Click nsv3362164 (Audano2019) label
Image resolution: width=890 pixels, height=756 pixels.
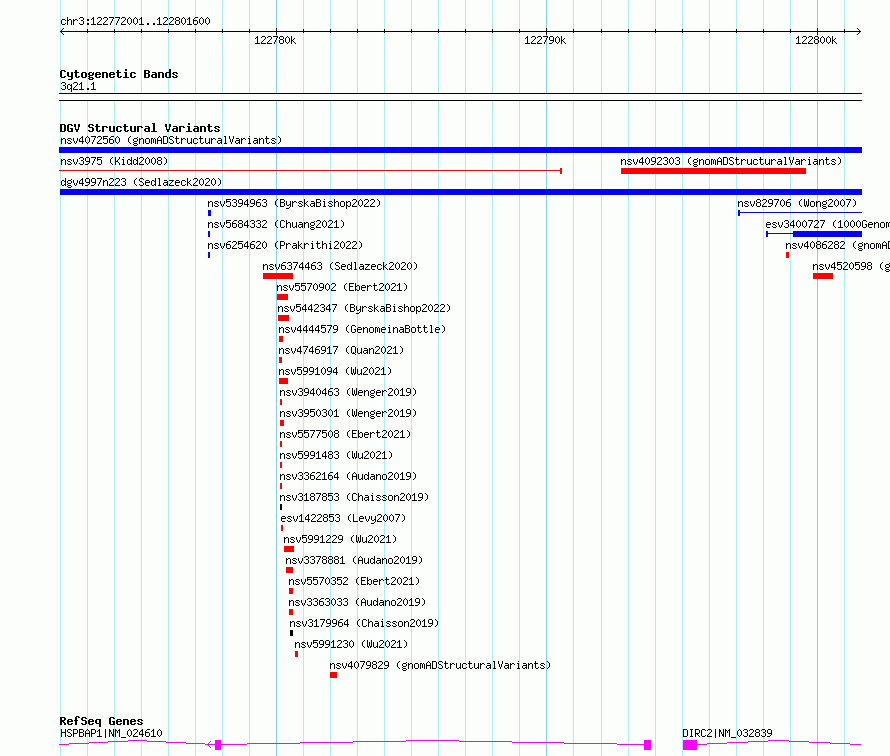pyautogui.click(x=348, y=476)
